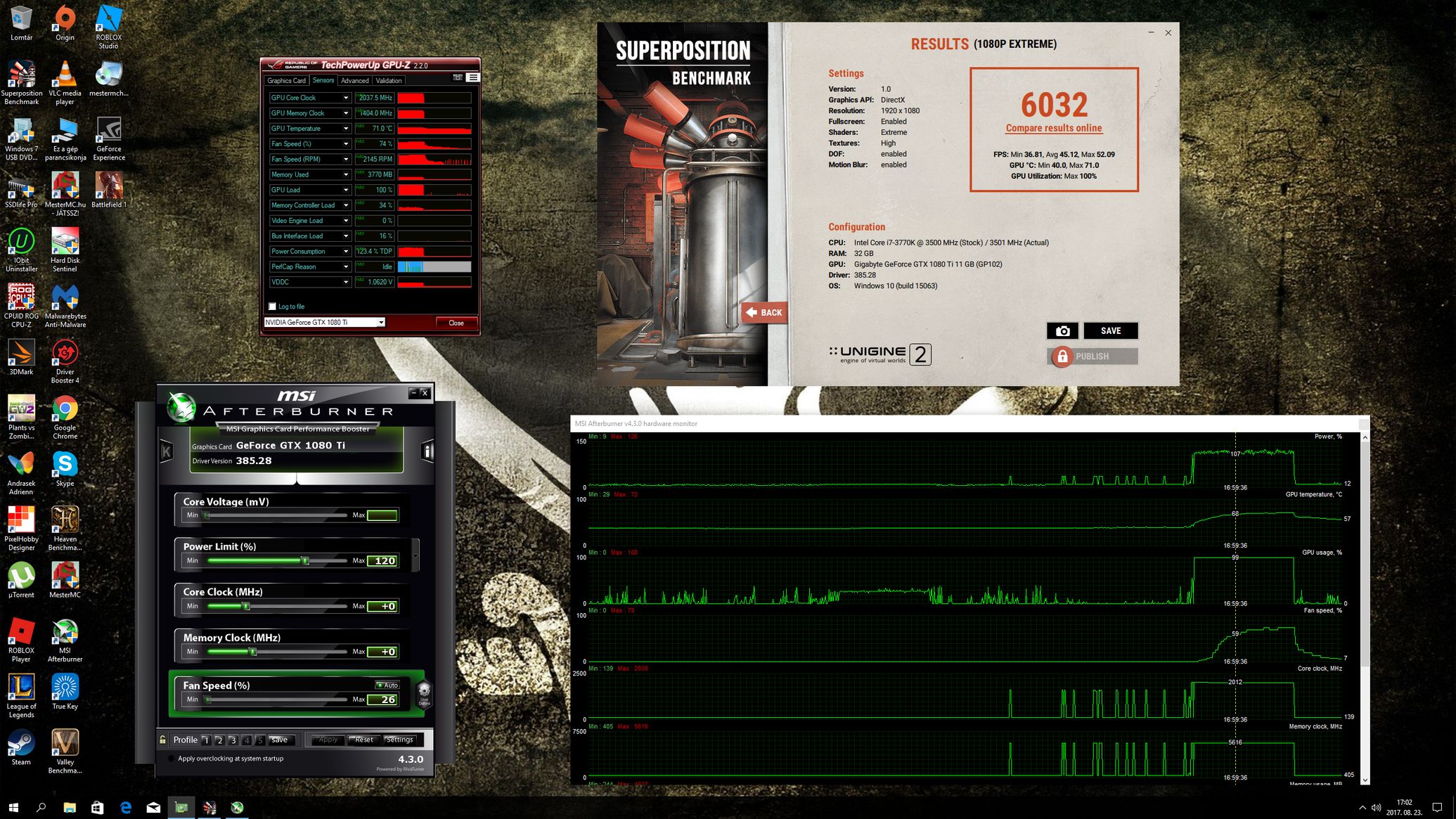Click the fan User Define gear icon
The height and width of the screenshot is (819, 1456).
(x=424, y=694)
